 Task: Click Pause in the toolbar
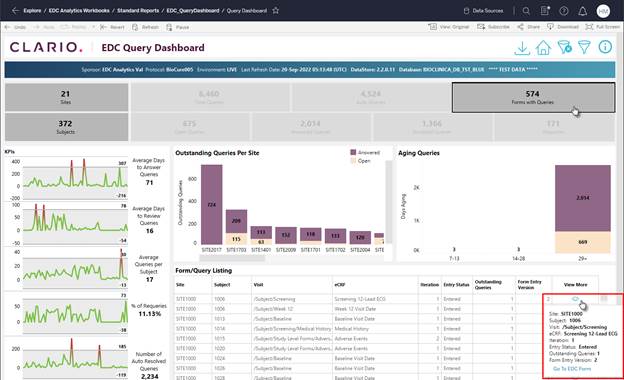point(177,27)
